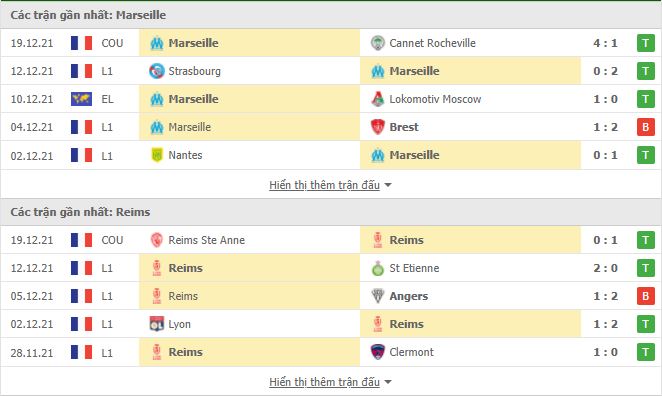662x396 pixels.
Task: Click green T badge for Lyon-Reims match
Action: (x=646, y=324)
